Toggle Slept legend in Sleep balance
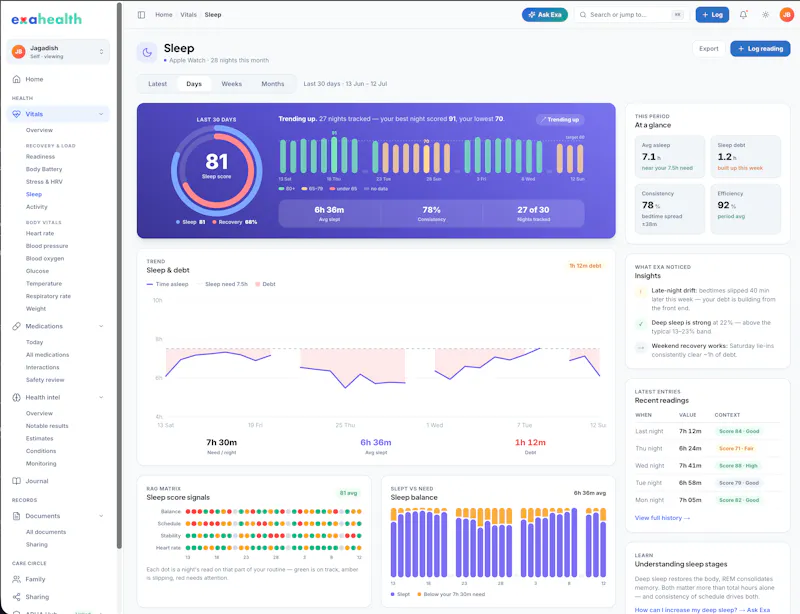The image size is (800, 614). point(400,594)
